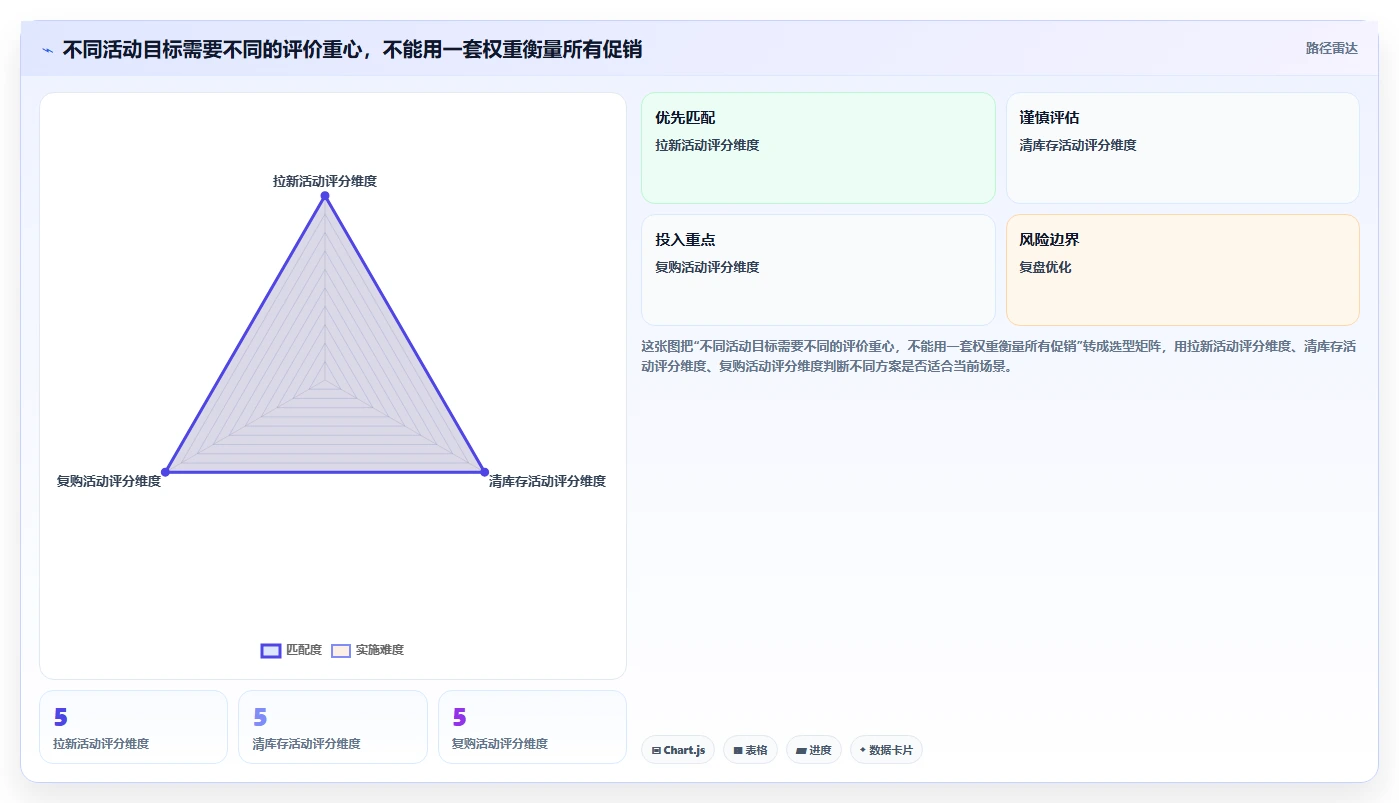Click the Chart.js tag icon
This screenshot has height=803, width=1399.
[x=656, y=750]
